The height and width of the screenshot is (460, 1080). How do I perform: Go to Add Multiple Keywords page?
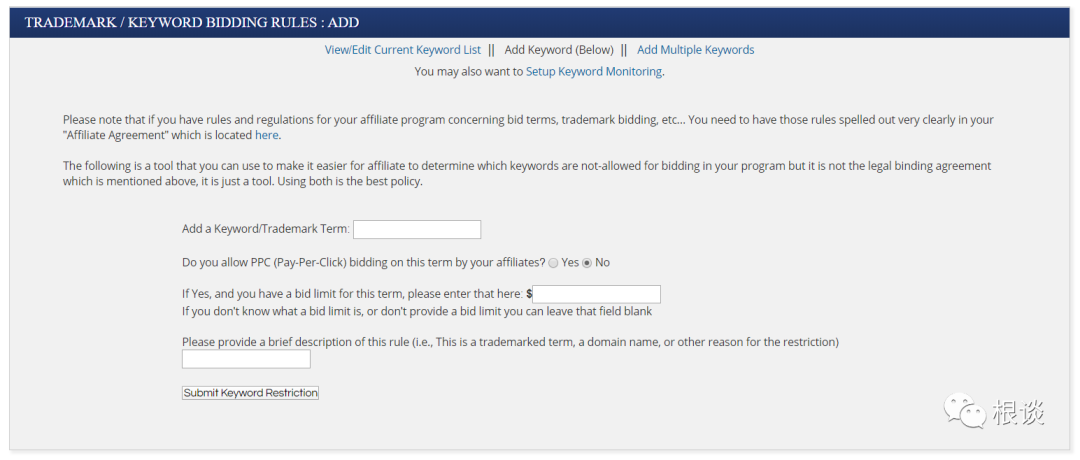695,50
